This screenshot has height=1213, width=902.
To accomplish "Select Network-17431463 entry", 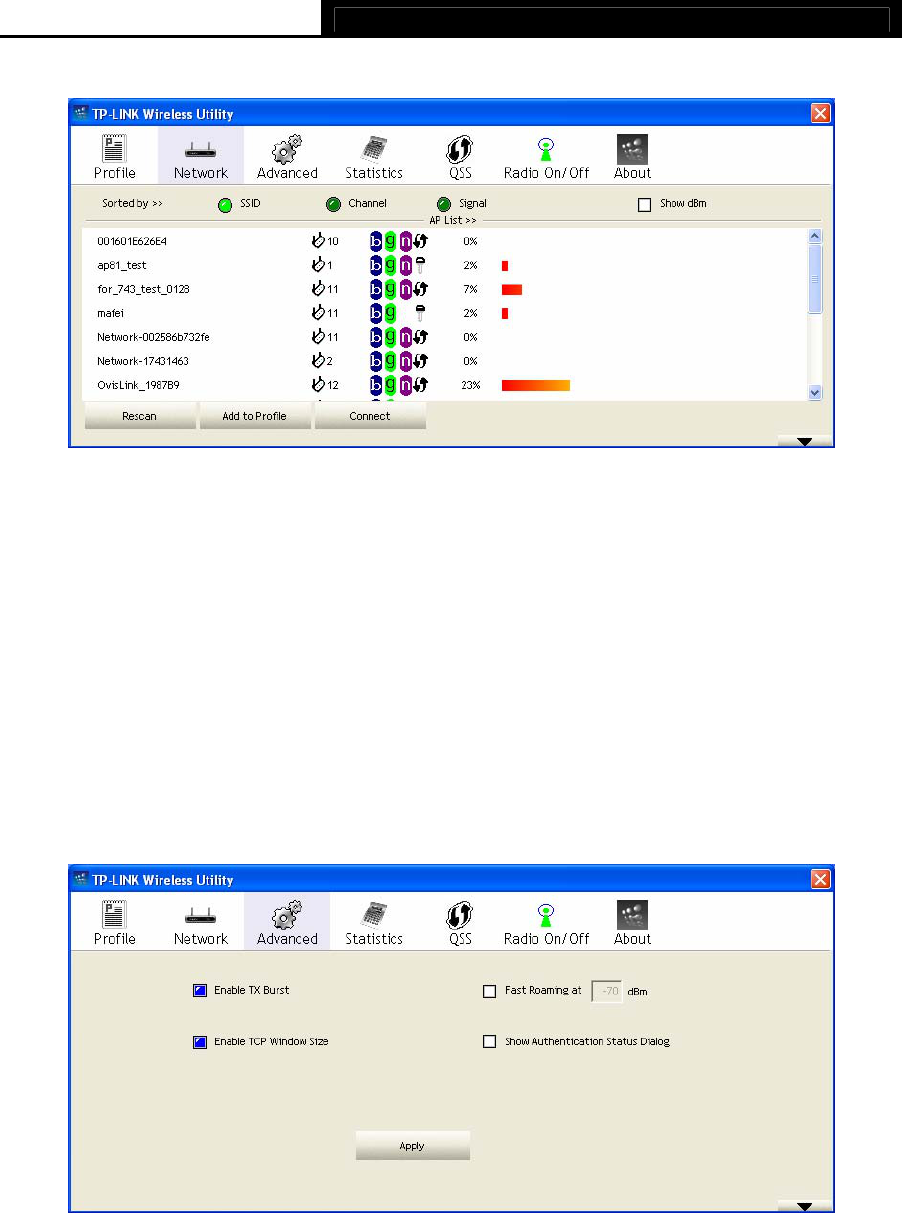I will click(x=143, y=361).
